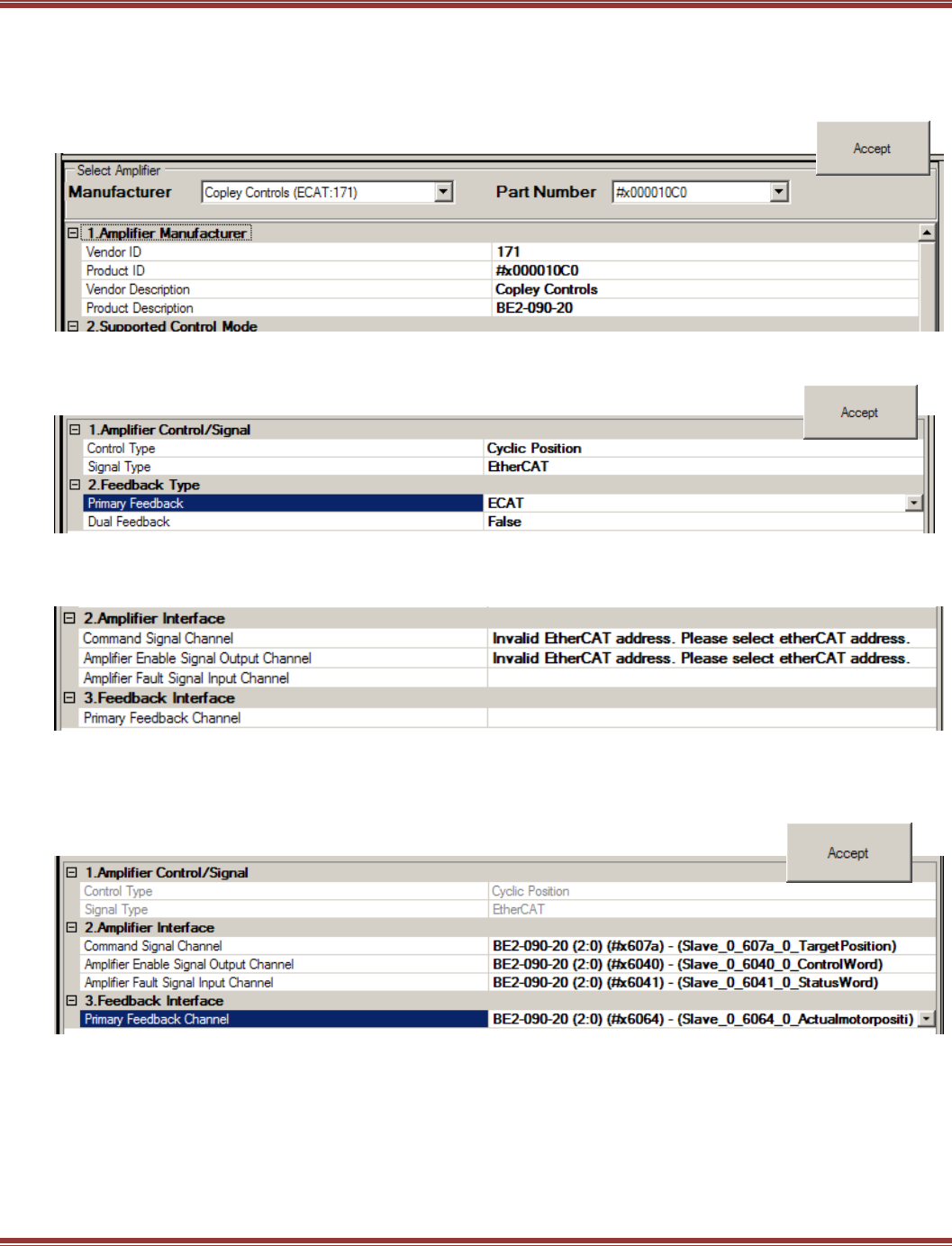Click Command Signal Channel invalid address message
Image resolution: width=952 pixels, height=1246 pixels.
click(x=701, y=638)
